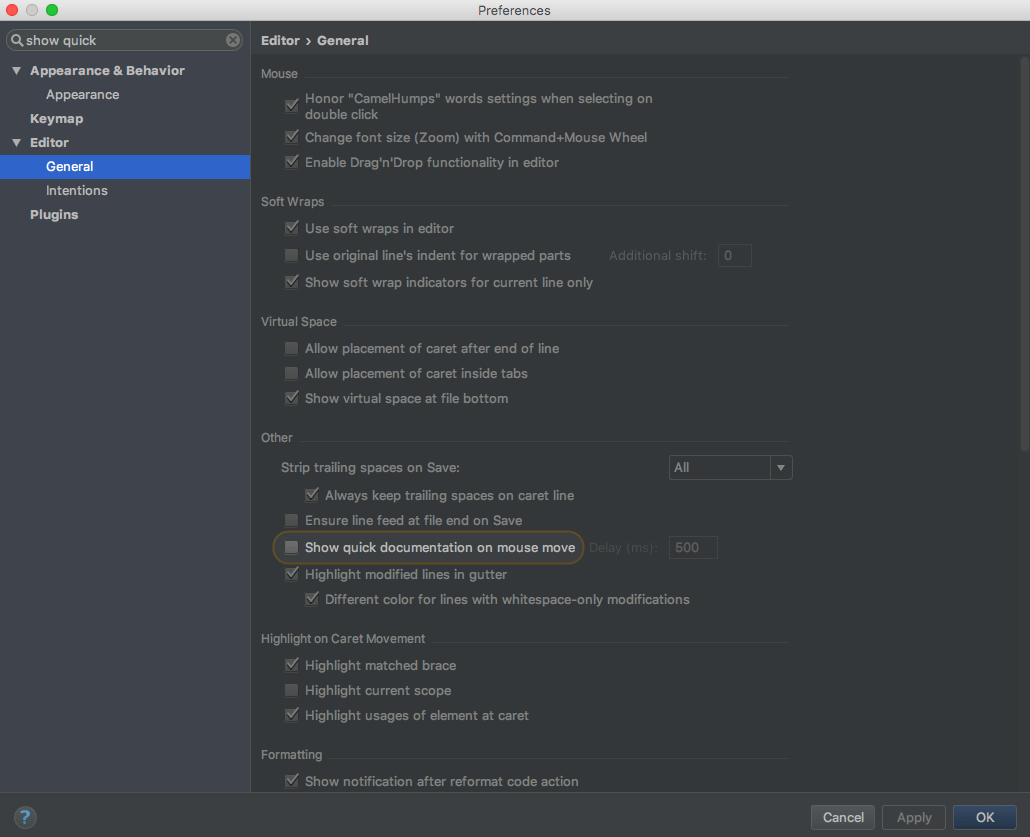Click the help question mark icon
The height and width of the screenshot is (837, 1030).
25,817
